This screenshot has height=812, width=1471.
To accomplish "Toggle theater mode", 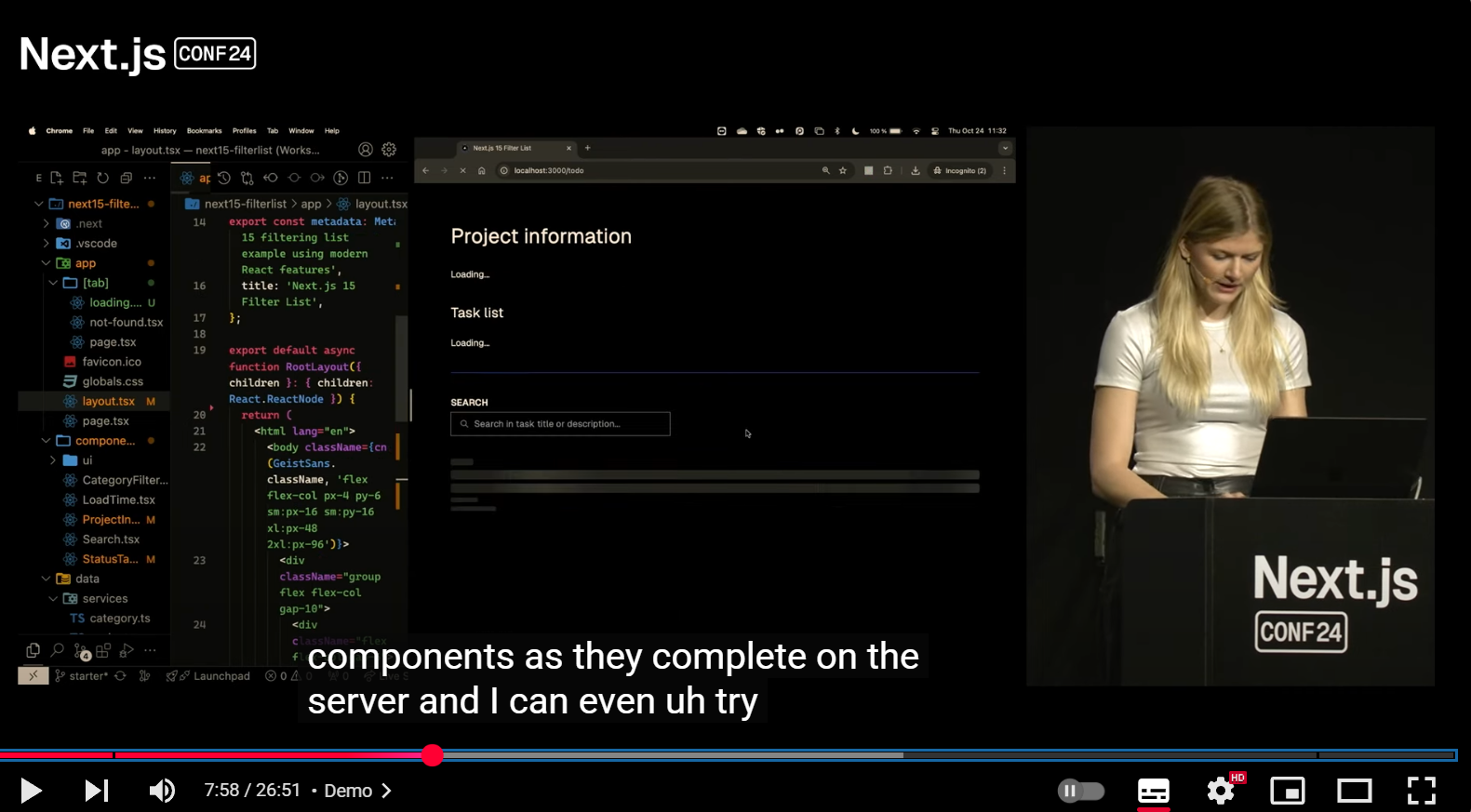I will pyautogui.click(x=1355, y=791).
